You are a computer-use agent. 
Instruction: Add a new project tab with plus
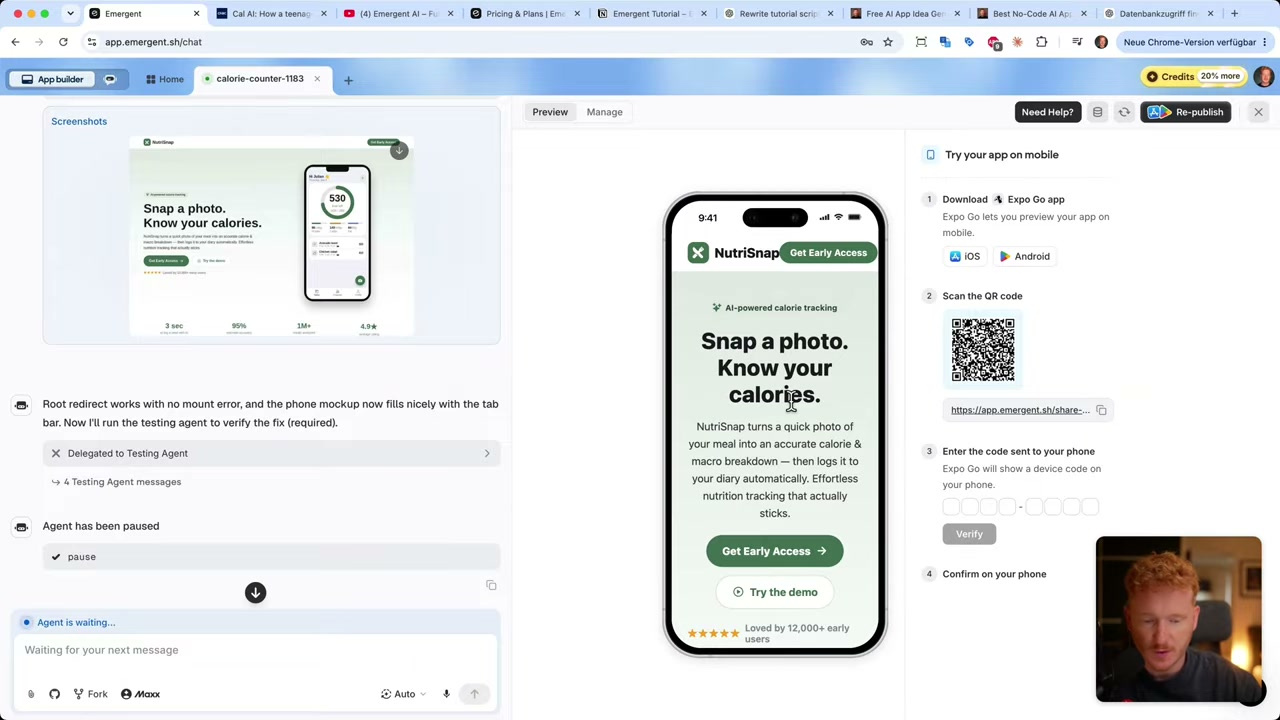(x=348, y=80)
